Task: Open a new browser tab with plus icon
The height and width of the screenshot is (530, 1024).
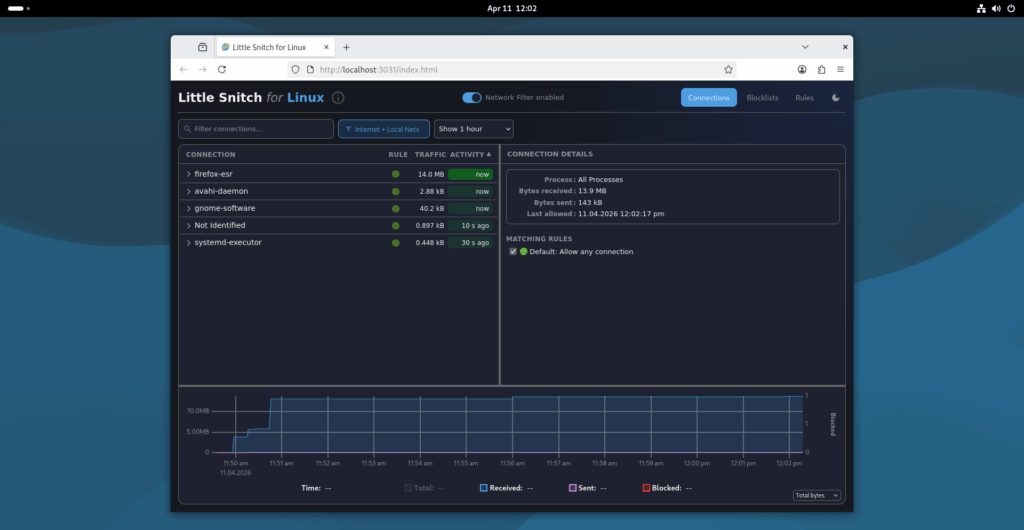Action: [346, 47]
